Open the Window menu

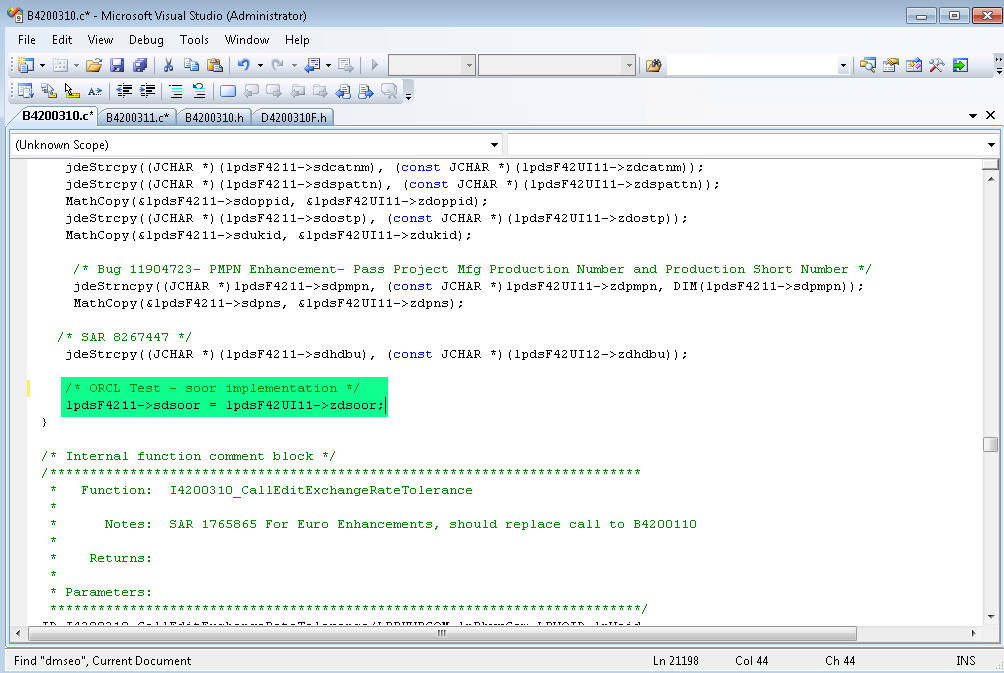[x=247, y=40]
